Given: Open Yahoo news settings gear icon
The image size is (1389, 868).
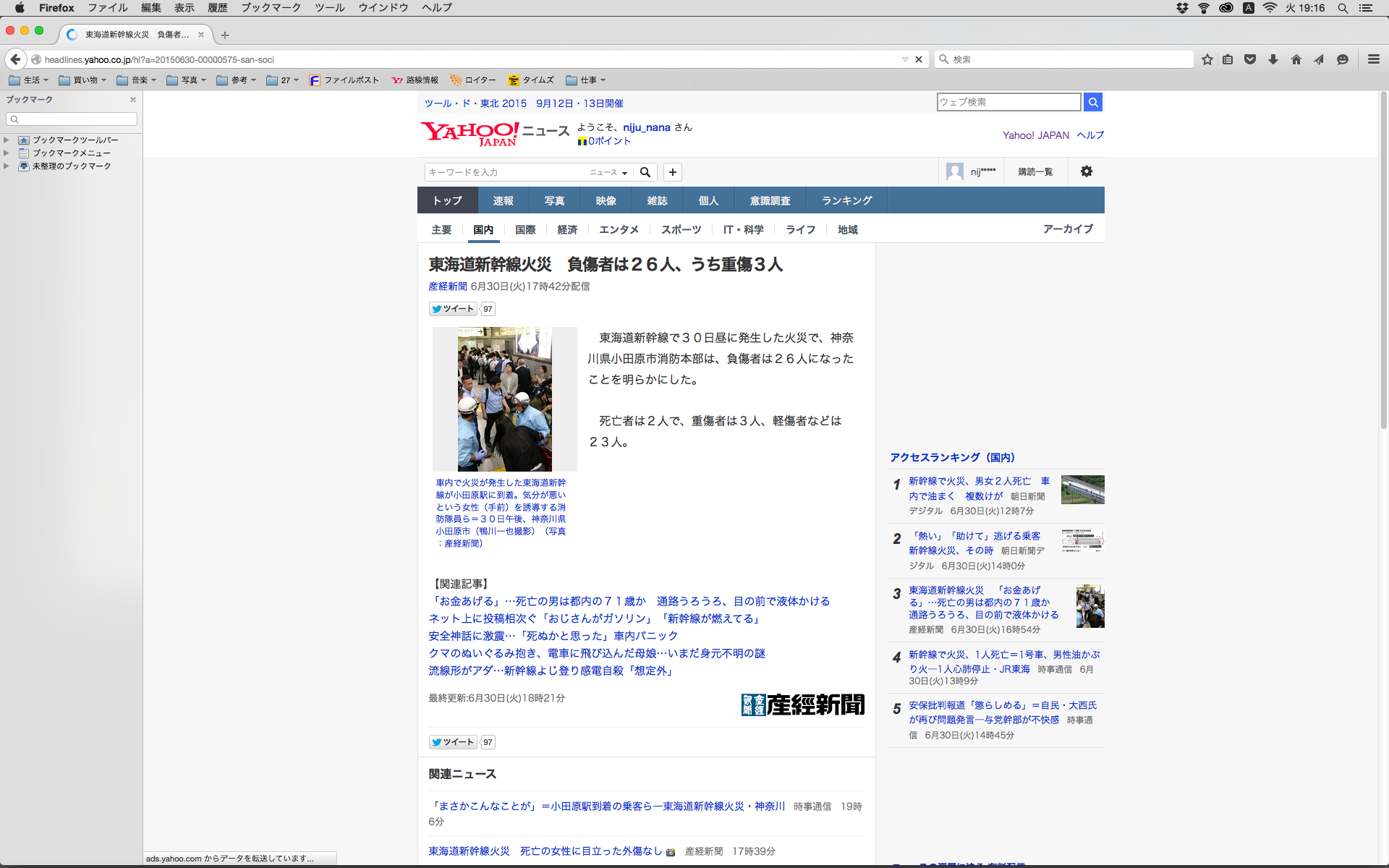Looking at the screenshot, I should pos(1086,171).
